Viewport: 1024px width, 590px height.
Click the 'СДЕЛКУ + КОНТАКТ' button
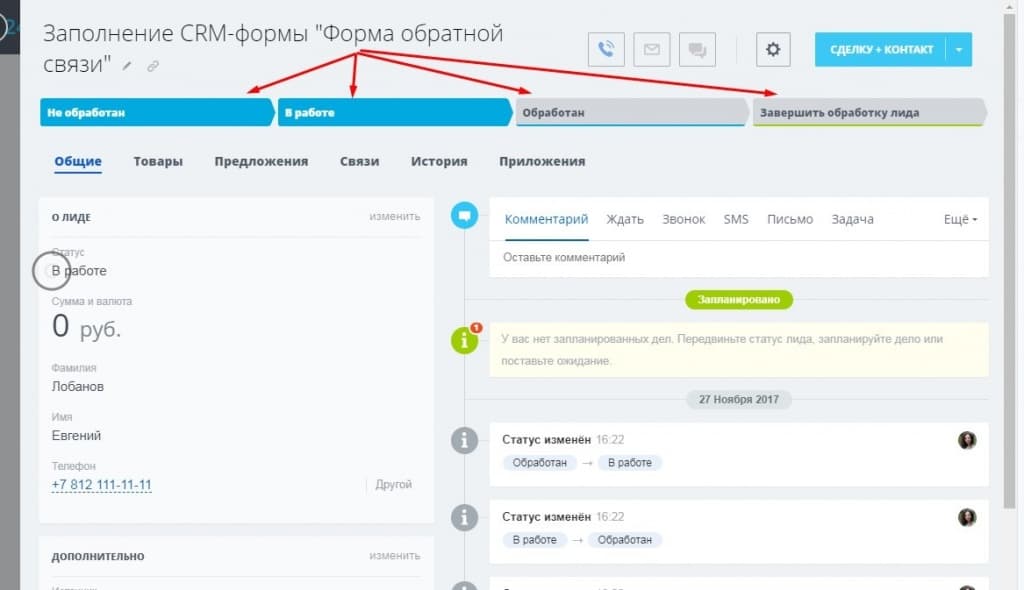tap(884, 48)
